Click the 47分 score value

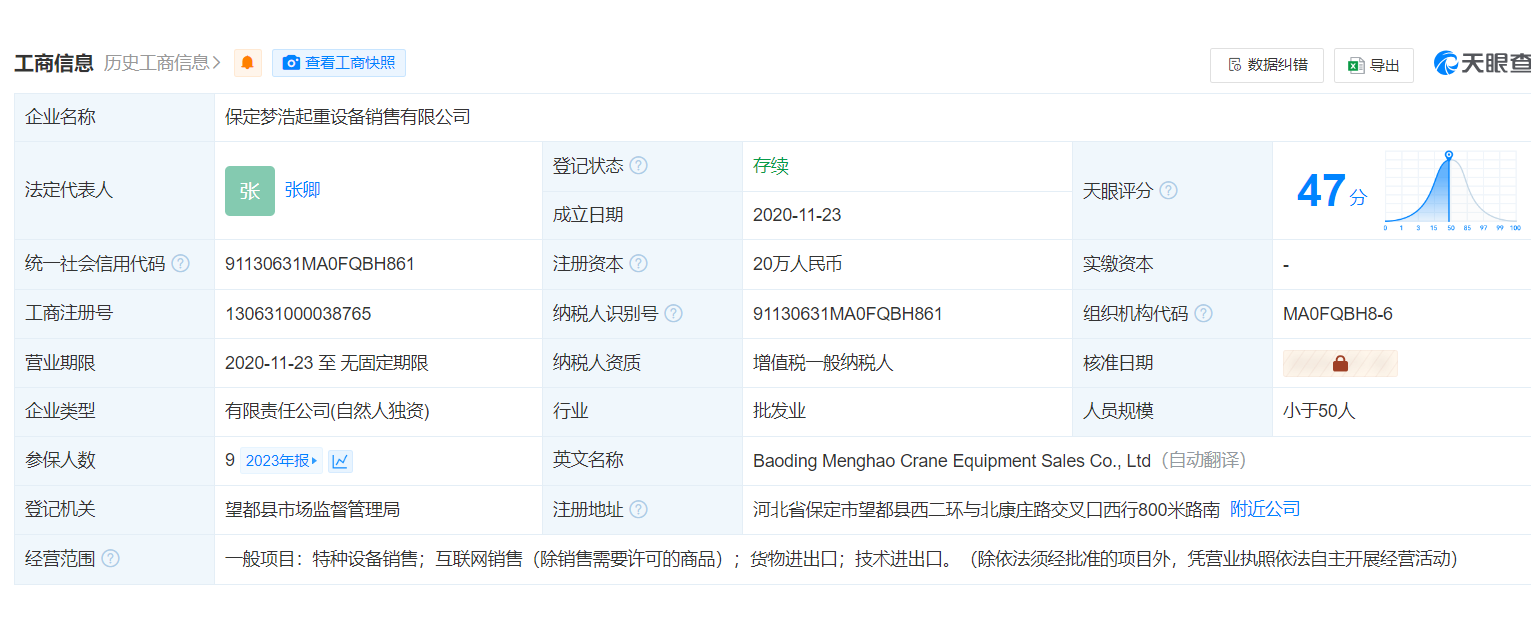tap(1331, 190)
